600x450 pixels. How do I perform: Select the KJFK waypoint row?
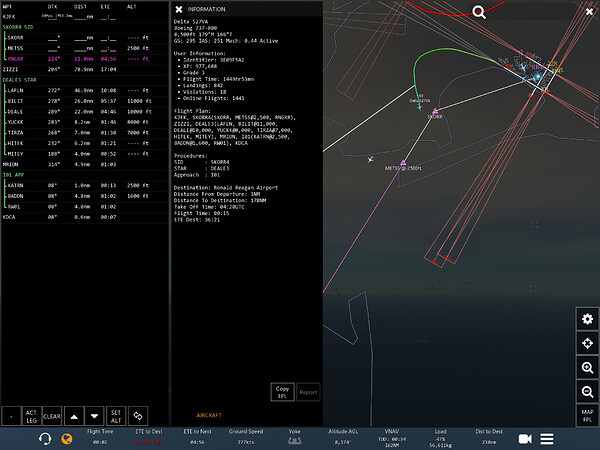[x=84, y=16]
